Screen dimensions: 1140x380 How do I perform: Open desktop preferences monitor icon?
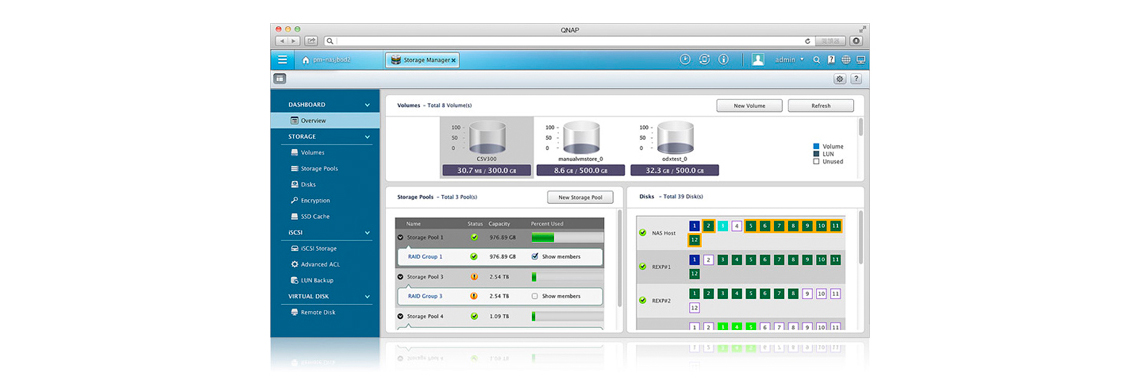860,60
